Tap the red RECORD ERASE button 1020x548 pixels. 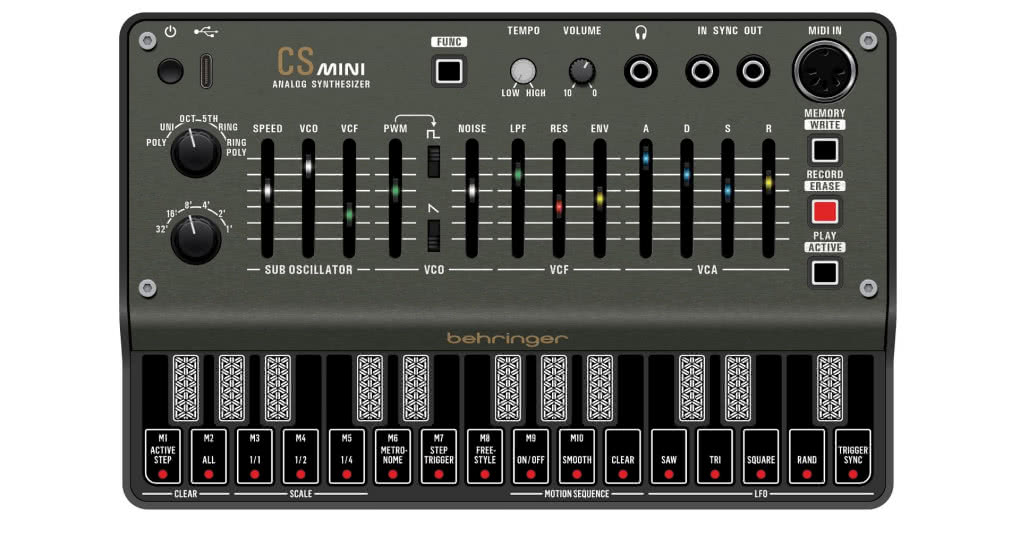pyautogui.click(x=825, y=212)
